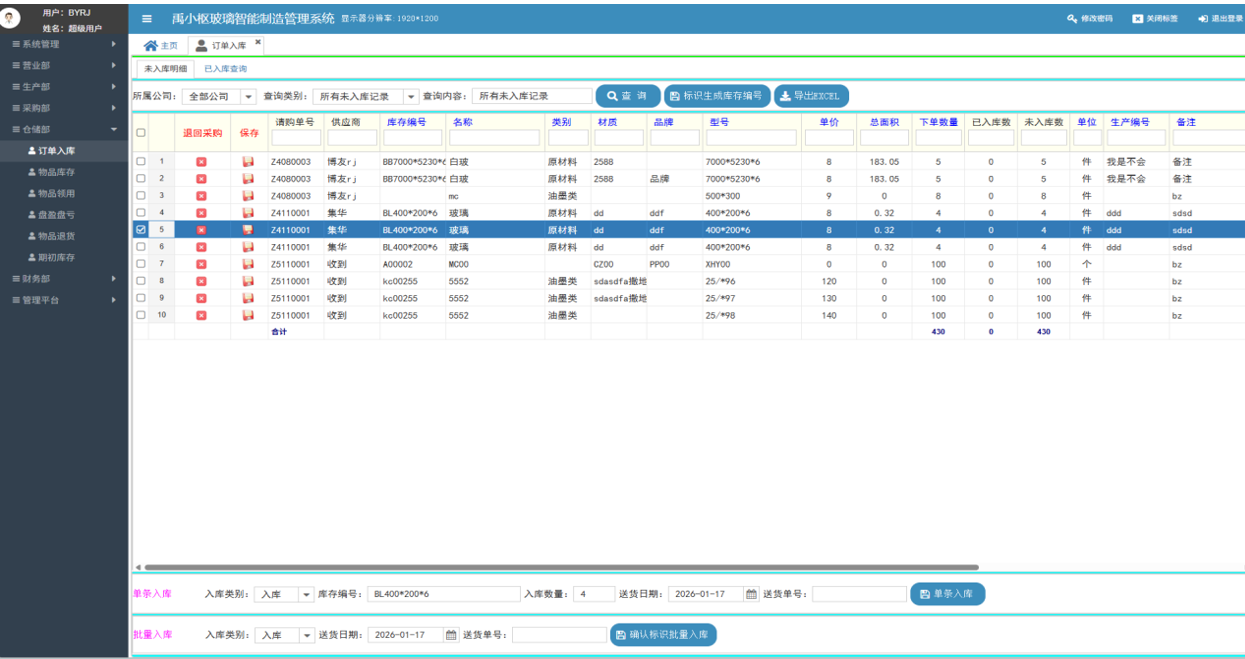This screenshot has height=659, width=1245.
Task: Click red return-purchase icon in row 1
Action: coord(201,161)
